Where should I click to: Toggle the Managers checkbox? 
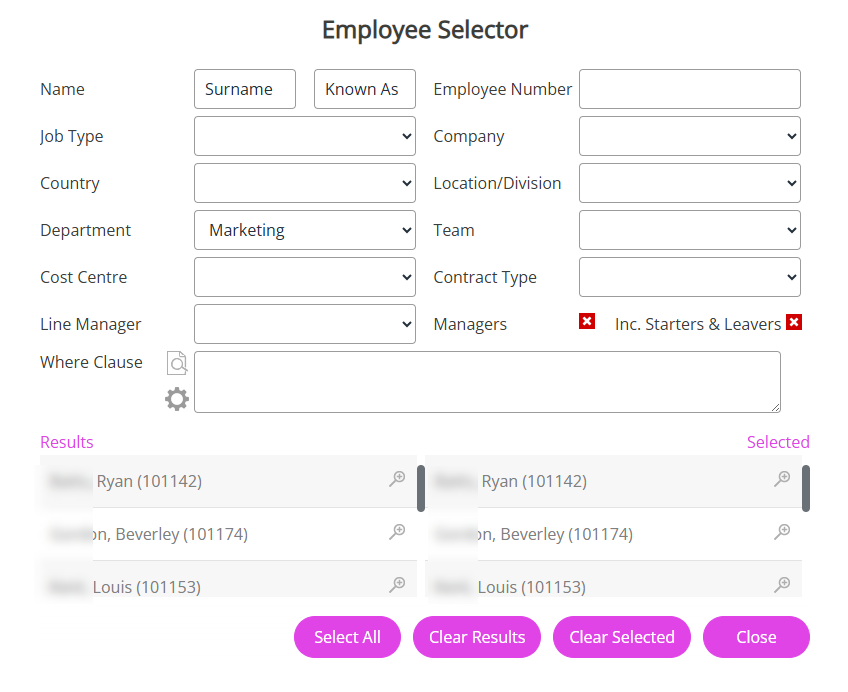click(x=587, y=321)
